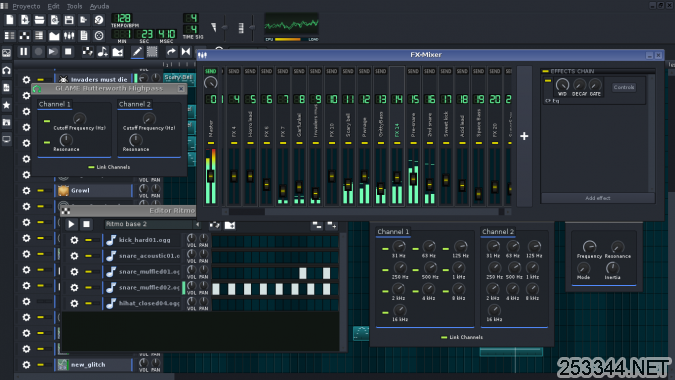Mute the hihat_closed04 track

88,303
